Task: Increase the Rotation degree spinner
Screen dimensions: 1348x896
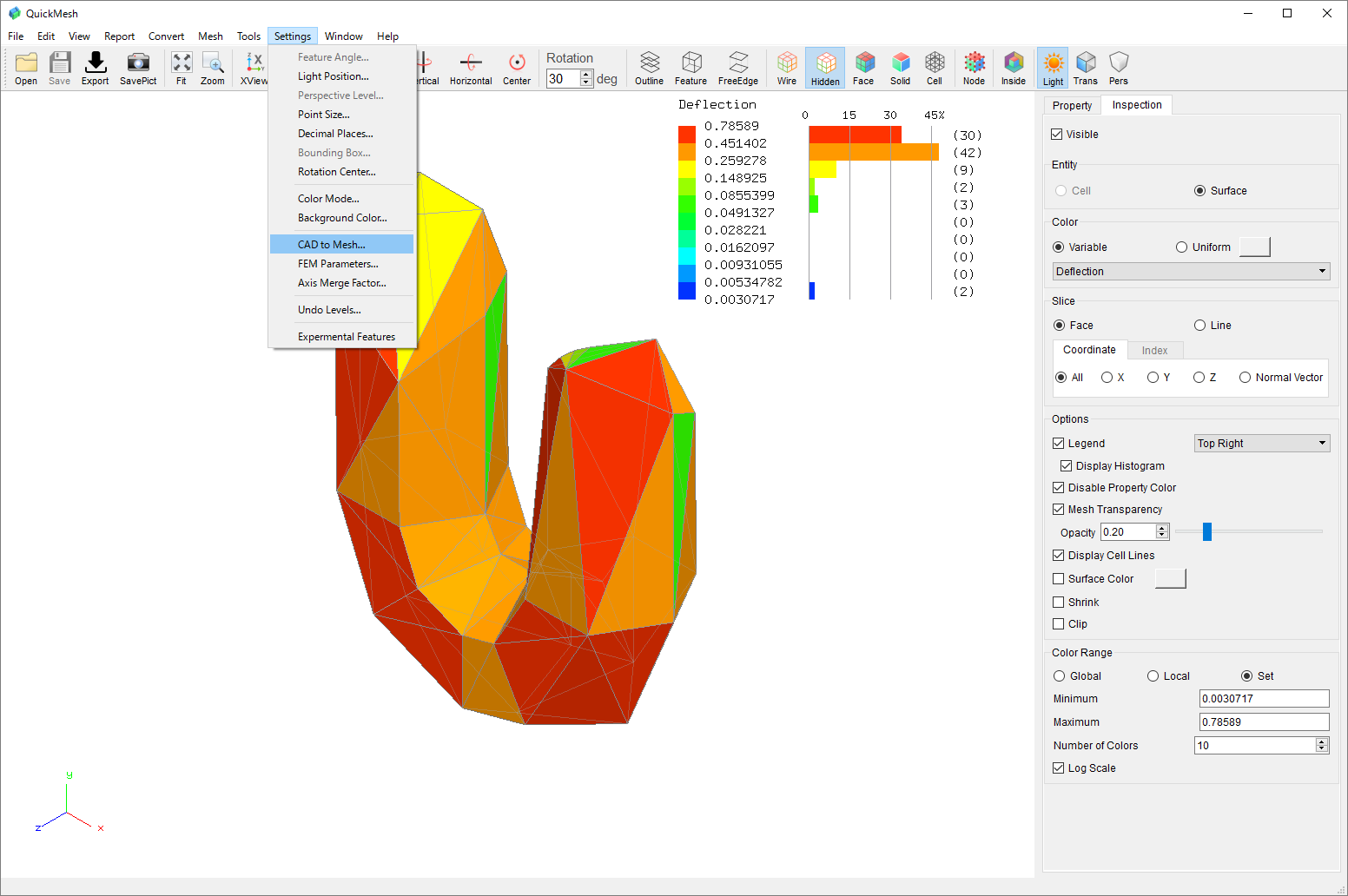Action: (x=586, y=74)
